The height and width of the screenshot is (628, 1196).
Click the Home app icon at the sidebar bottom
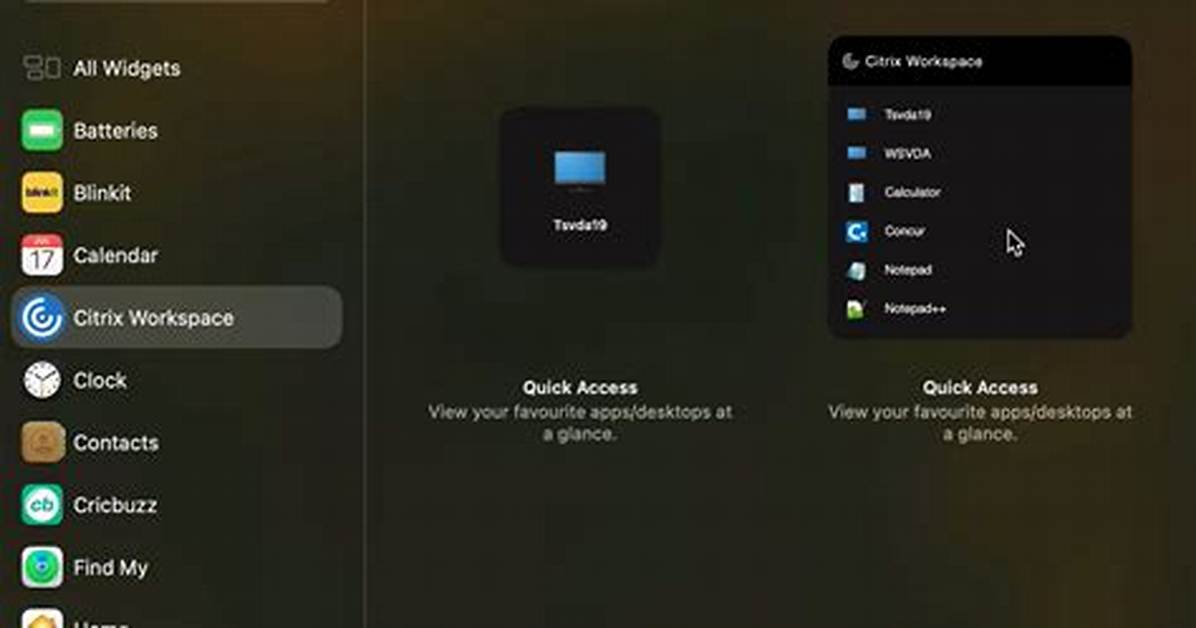coord(42,619)
